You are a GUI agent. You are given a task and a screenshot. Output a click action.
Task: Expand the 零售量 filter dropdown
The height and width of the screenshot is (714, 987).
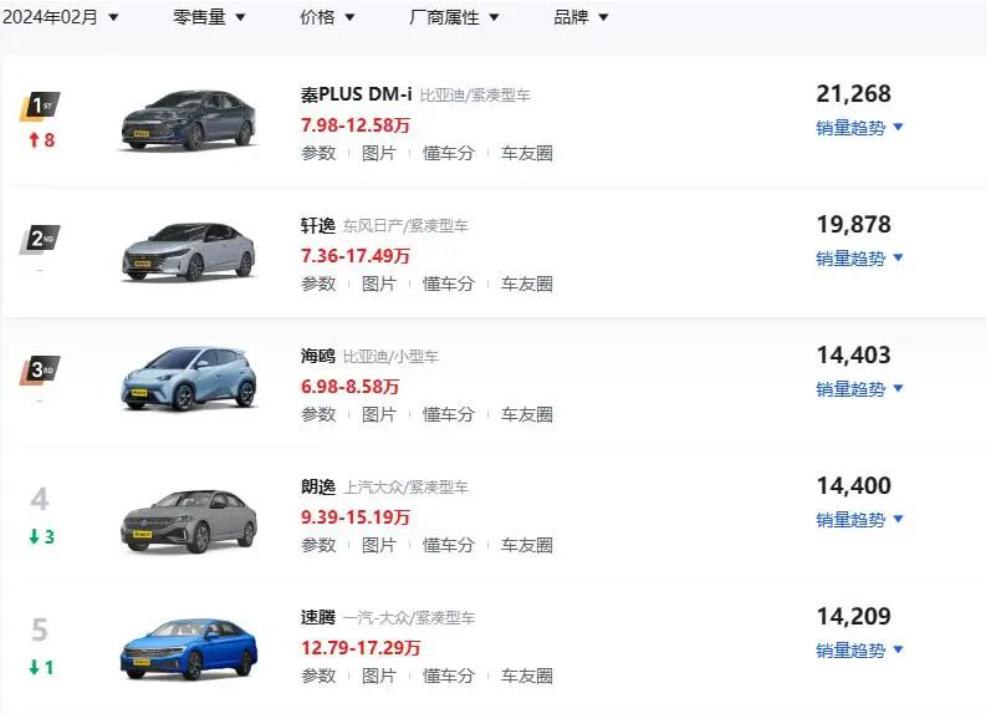coord(209,18)
